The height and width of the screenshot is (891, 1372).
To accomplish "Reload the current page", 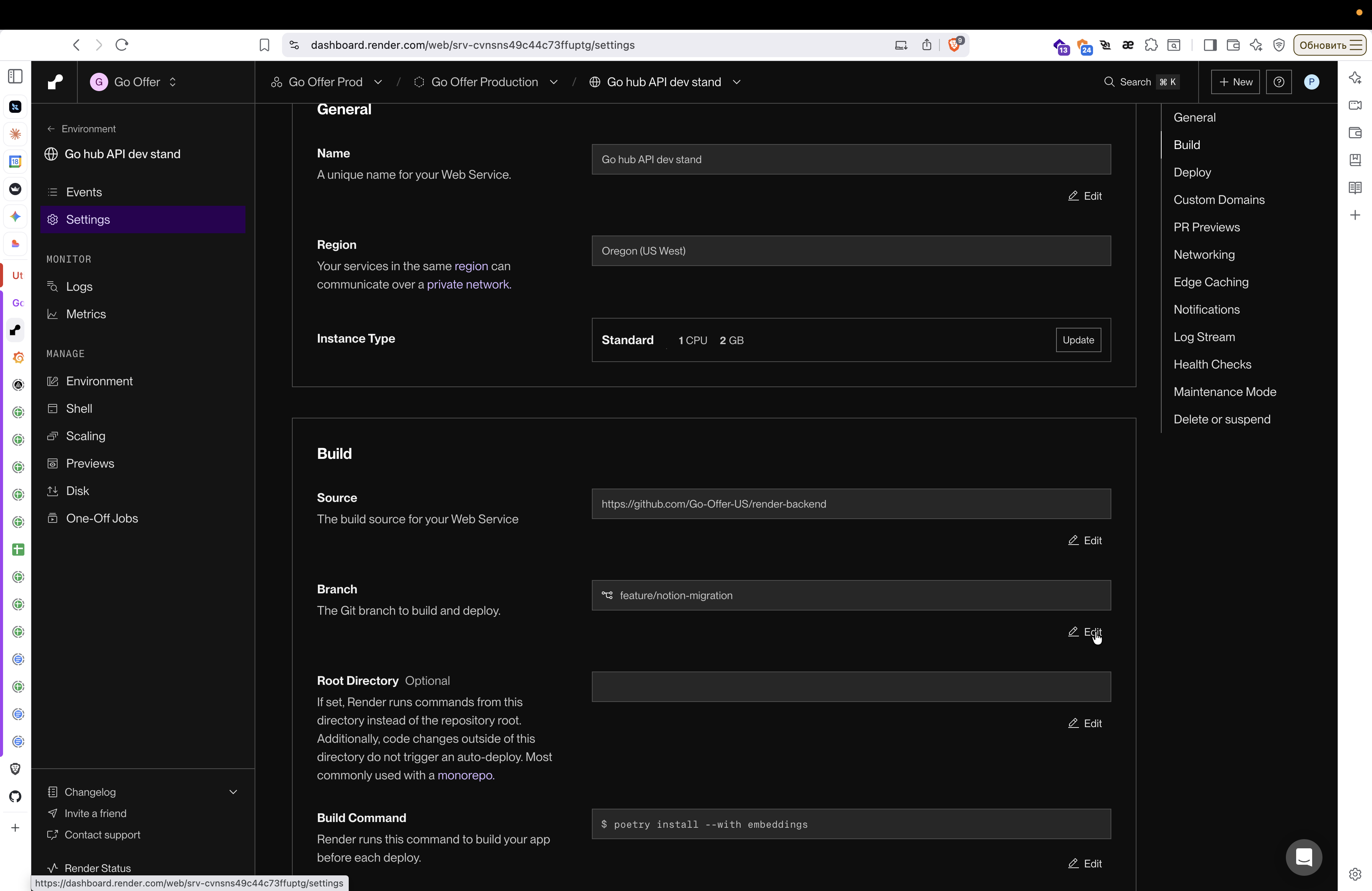I will click(x=122, y=45).
